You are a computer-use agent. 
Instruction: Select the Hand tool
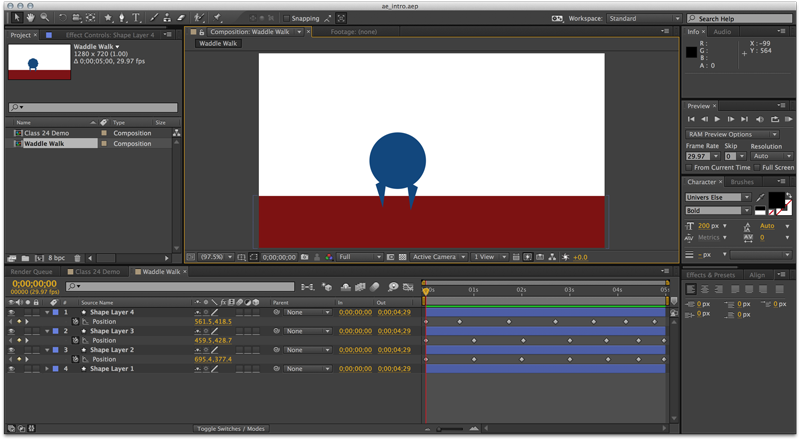(31, 18)
